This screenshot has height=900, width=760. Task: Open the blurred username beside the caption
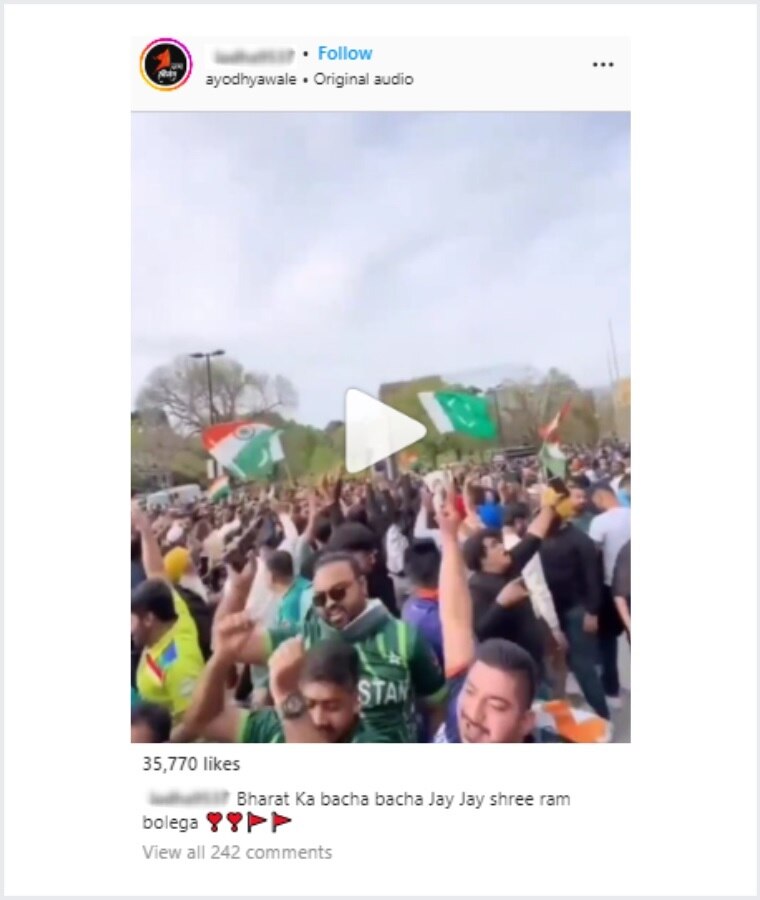click(x=188, y=798)
